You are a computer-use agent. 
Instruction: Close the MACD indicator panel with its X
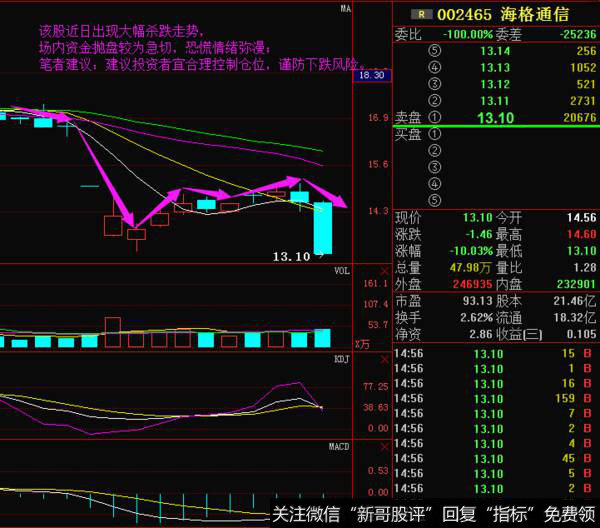pos(385,447)
